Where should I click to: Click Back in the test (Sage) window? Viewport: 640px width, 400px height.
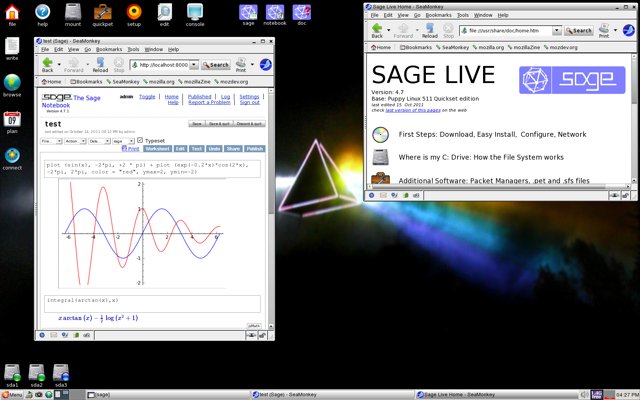point(47,64)
